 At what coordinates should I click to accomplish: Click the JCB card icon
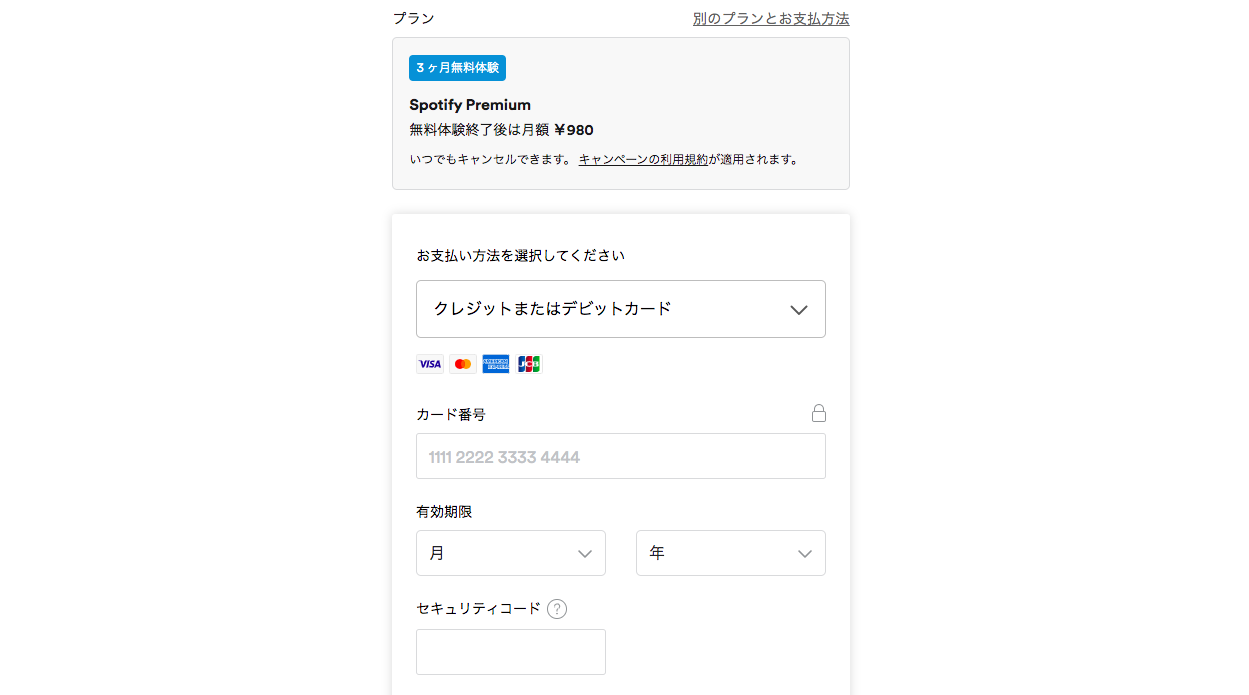[x=529, y=363]
